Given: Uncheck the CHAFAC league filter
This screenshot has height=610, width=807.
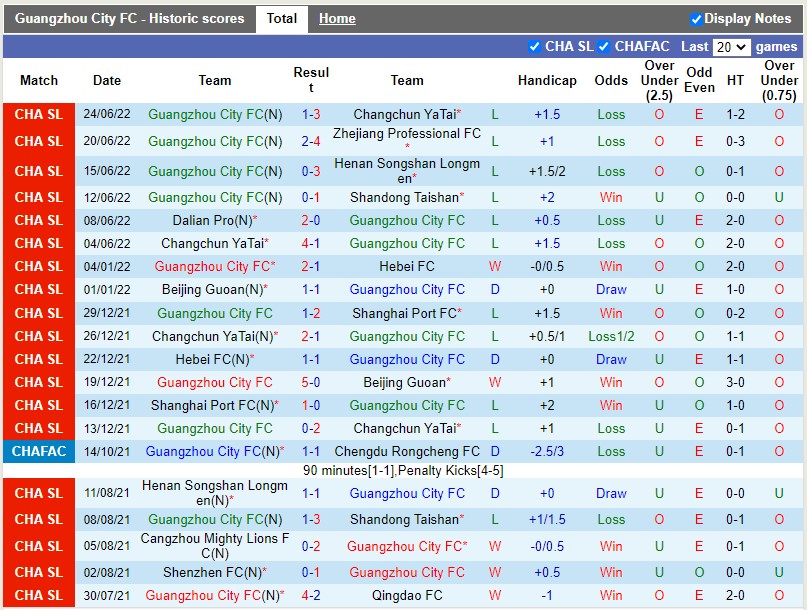Looking at the screenshot, I should pos(604,47).
